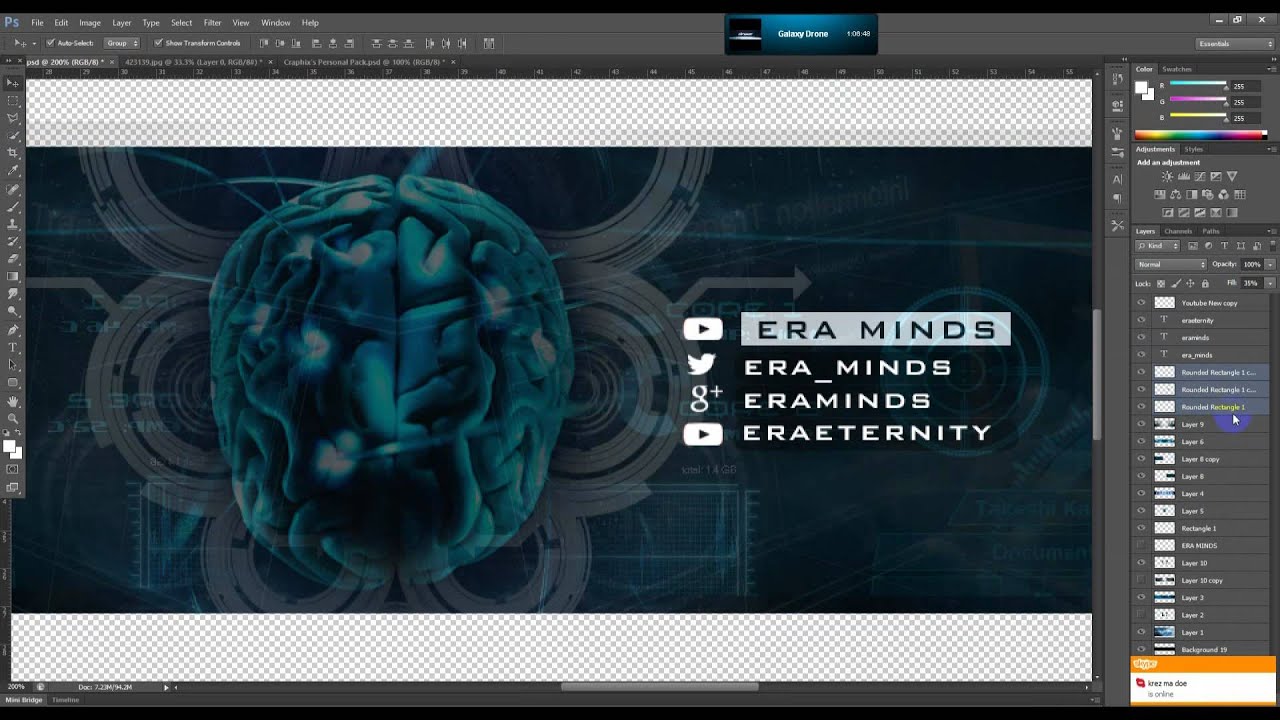Select the Pen tool
Viewport: 1280px width, 720px height.
pos(13,329)
